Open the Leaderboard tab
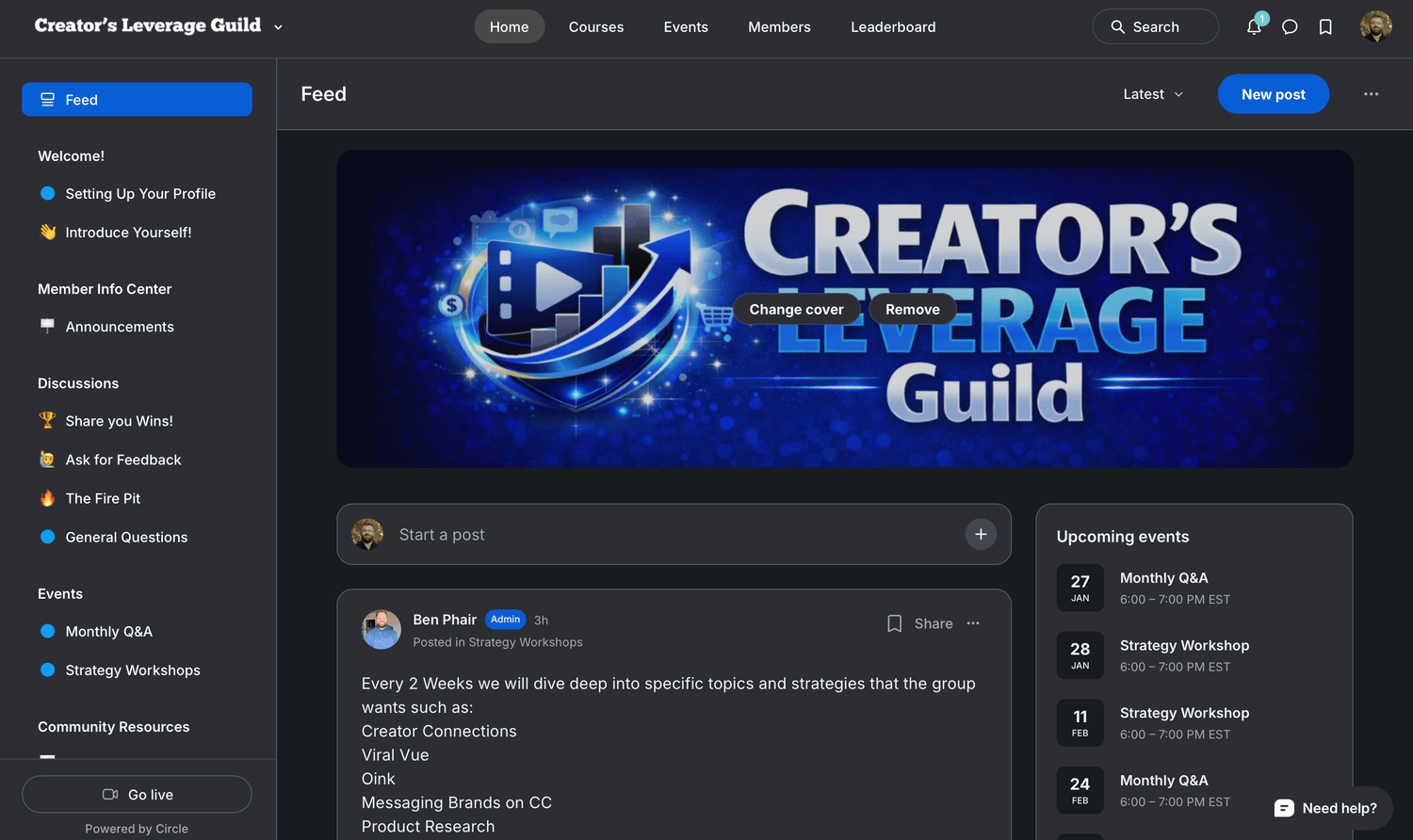The height and width of the screenshot is (840, 1413). point(893,26)
